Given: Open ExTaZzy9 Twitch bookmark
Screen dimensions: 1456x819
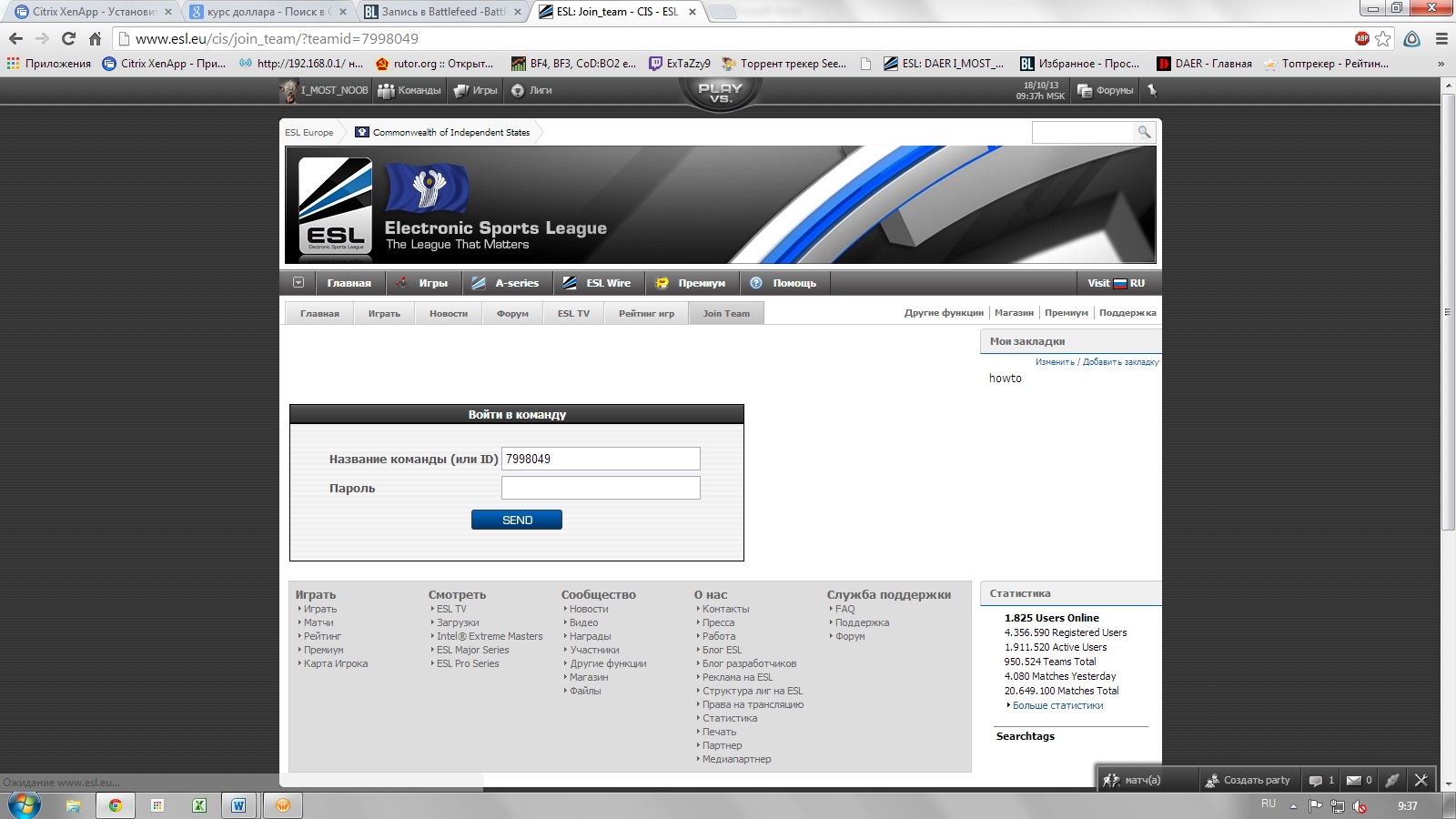Looking at the screenshot, I should point(679,64).
